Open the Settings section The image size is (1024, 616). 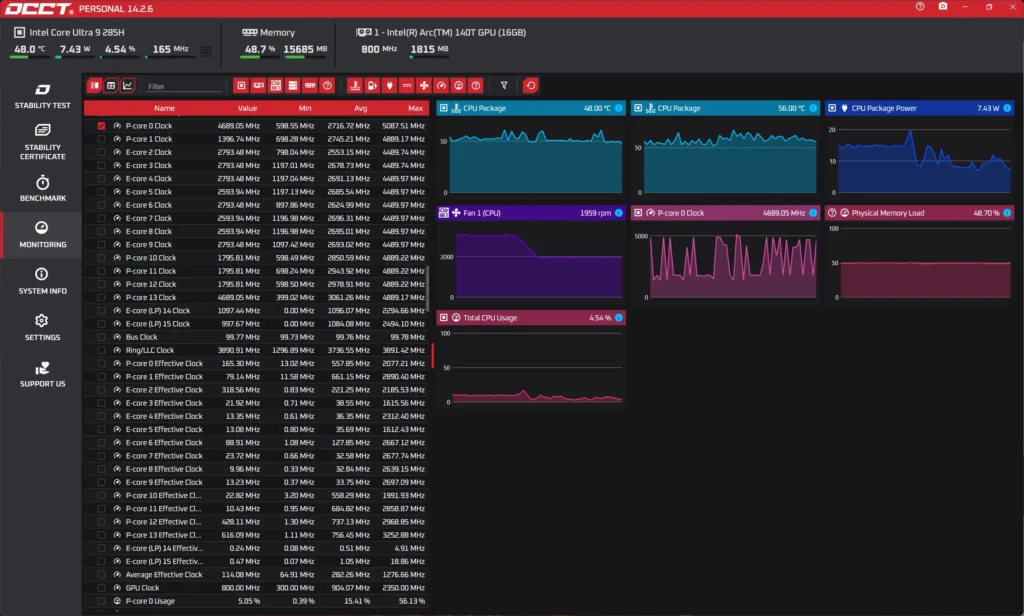[x=42, y=327]
